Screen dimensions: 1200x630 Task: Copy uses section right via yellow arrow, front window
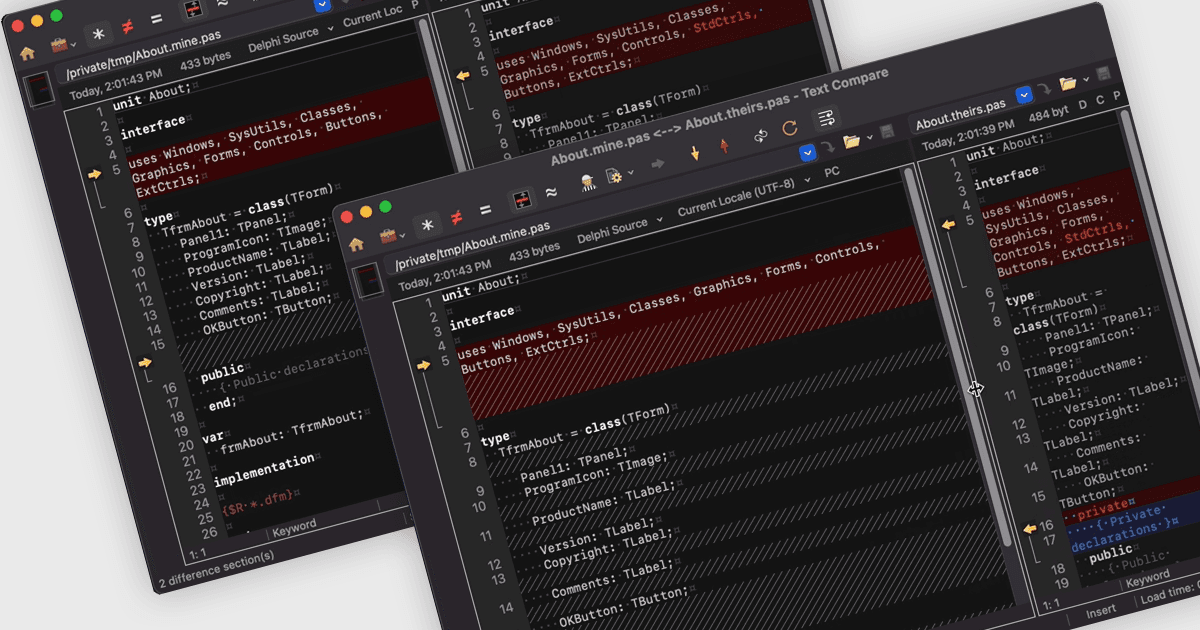[x=423, y=365]
